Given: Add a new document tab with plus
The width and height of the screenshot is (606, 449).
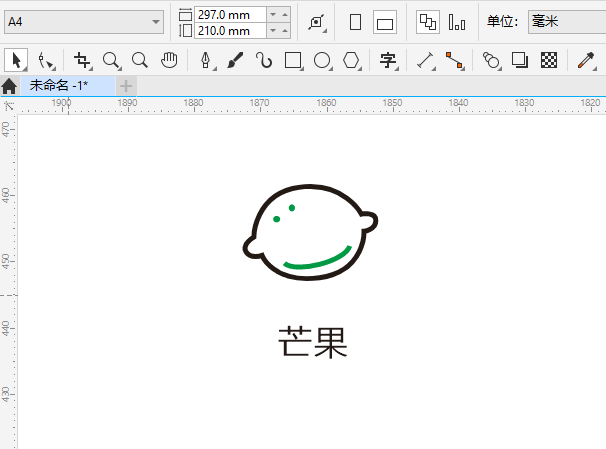Looking at the screenshot, I should point(126,86).
